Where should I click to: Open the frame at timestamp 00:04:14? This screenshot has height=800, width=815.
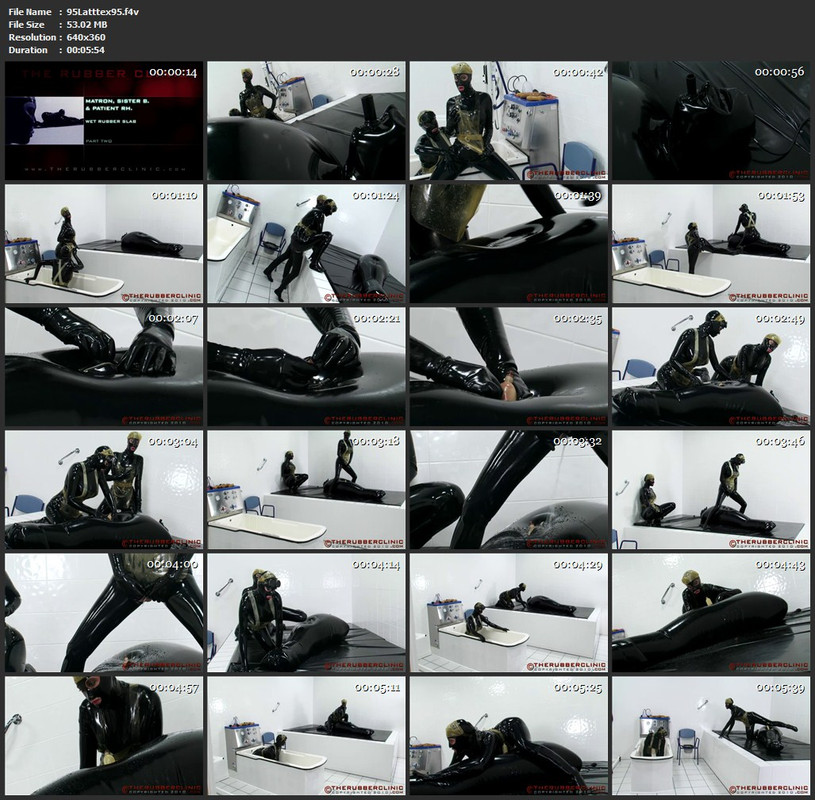(x=306, y=613)
